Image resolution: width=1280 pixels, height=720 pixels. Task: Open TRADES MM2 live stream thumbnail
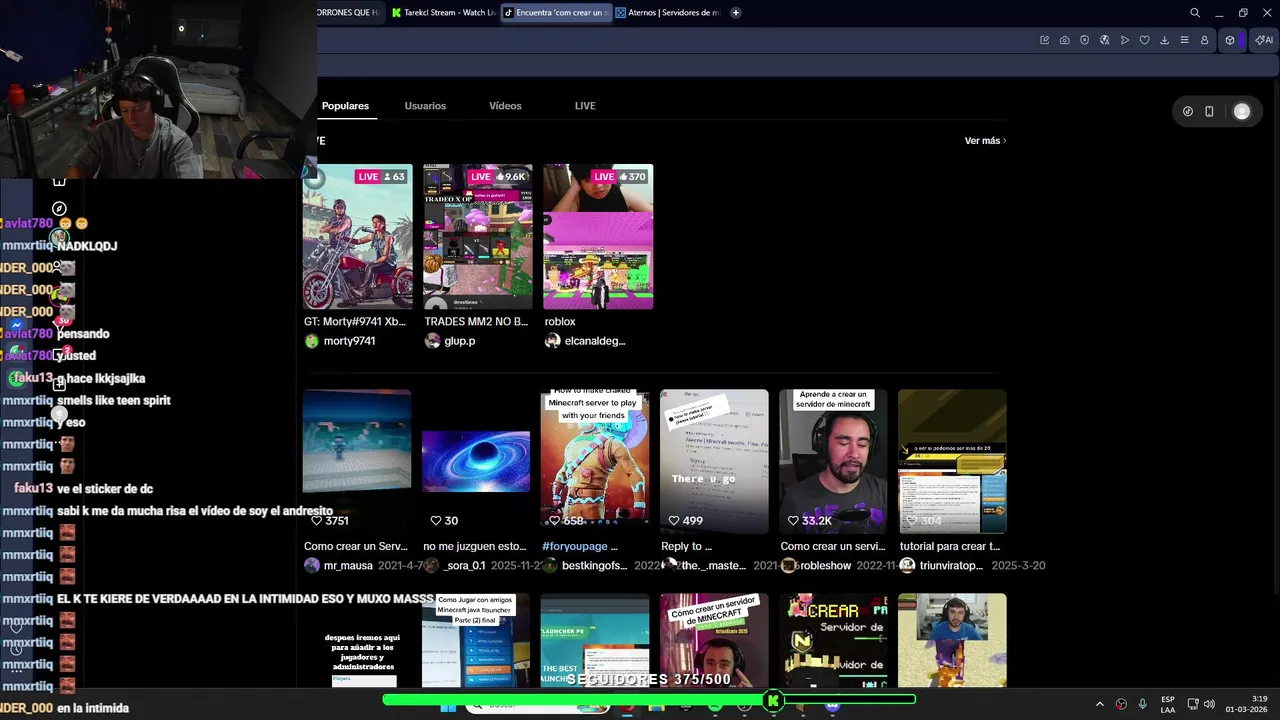tap(478, 237)
